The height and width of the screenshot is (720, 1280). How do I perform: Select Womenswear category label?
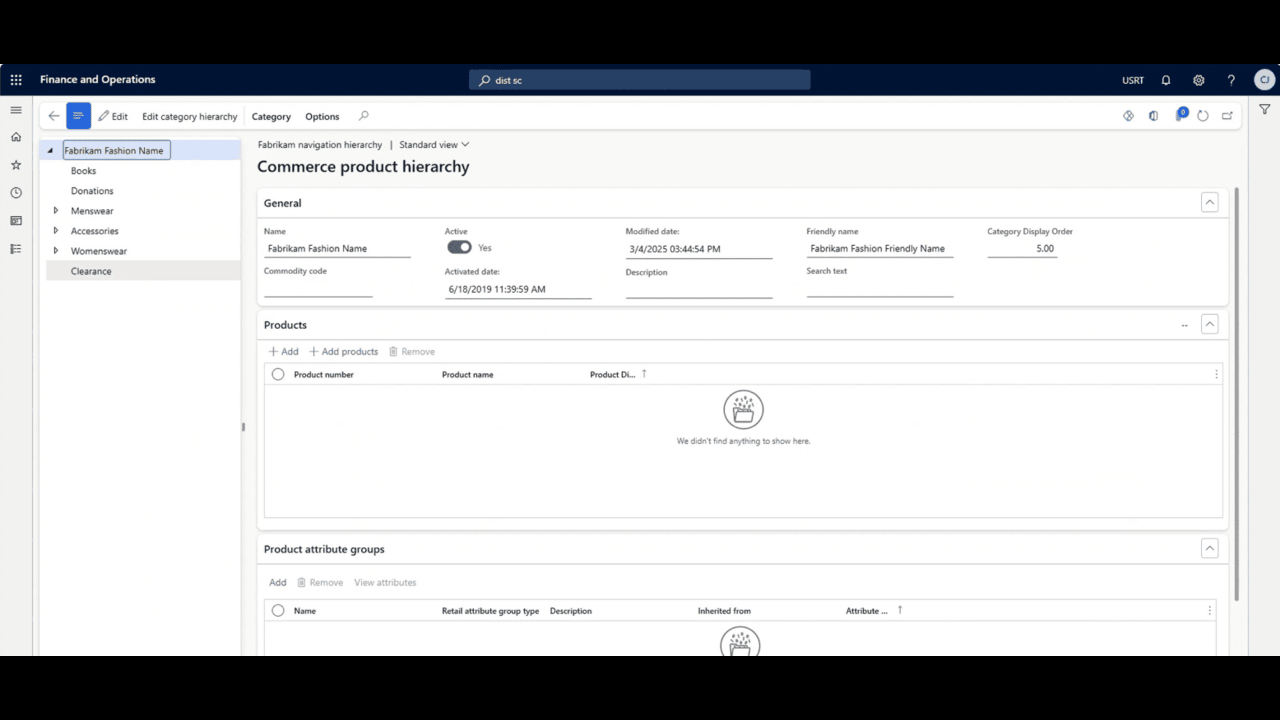coord(98,251)
